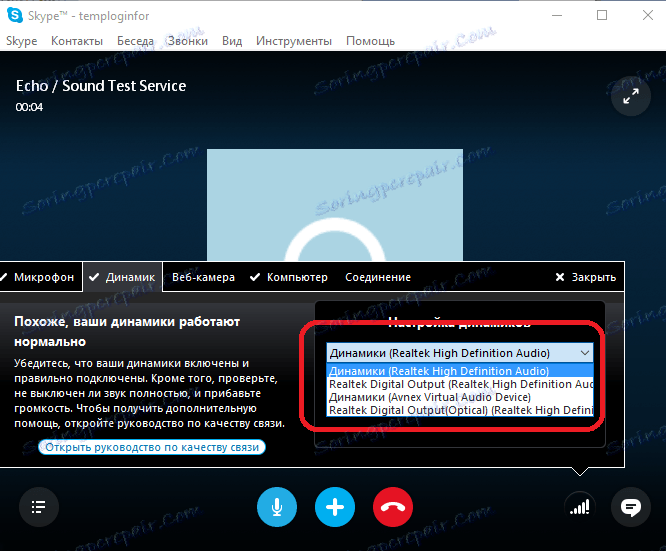Choose the Realtek Digital Output option (without Optical)
The width and height of the screenshot is (666, 551).
point(460,384)
